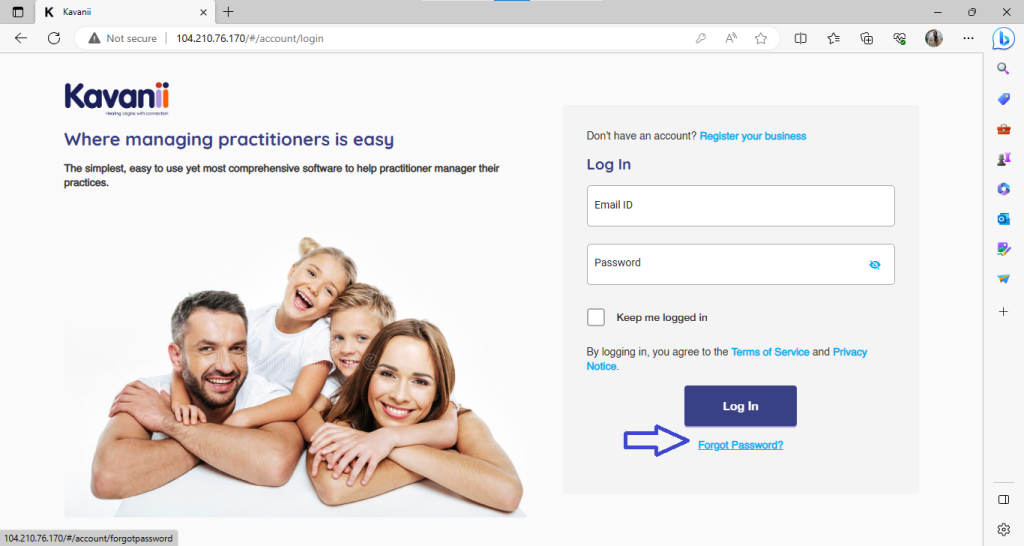Open the Terms of Service link
The height and width of the screenshot is (546, 1024).
point(770,352)
